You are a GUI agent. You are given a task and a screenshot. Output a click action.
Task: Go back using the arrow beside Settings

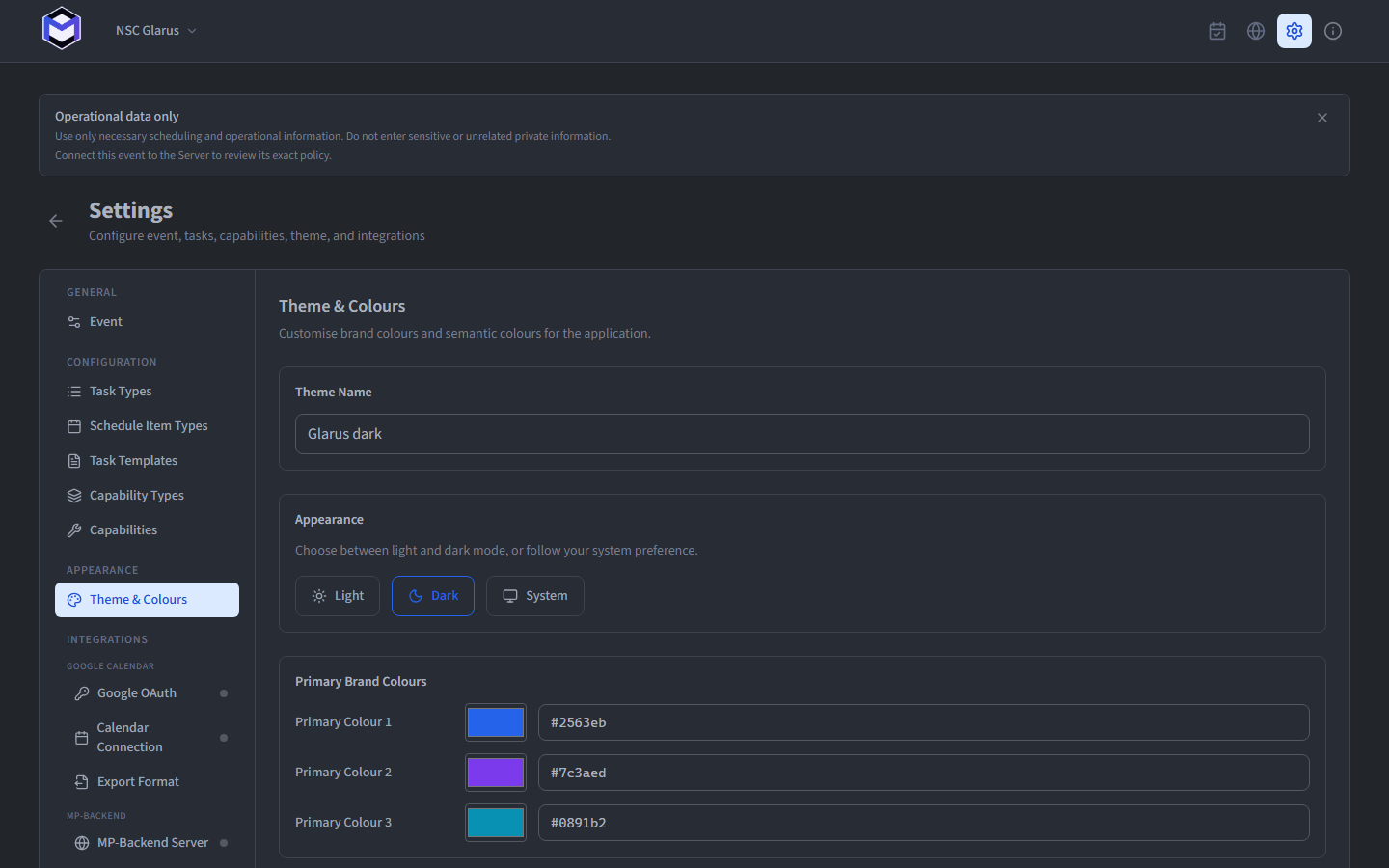pos(56,221)
